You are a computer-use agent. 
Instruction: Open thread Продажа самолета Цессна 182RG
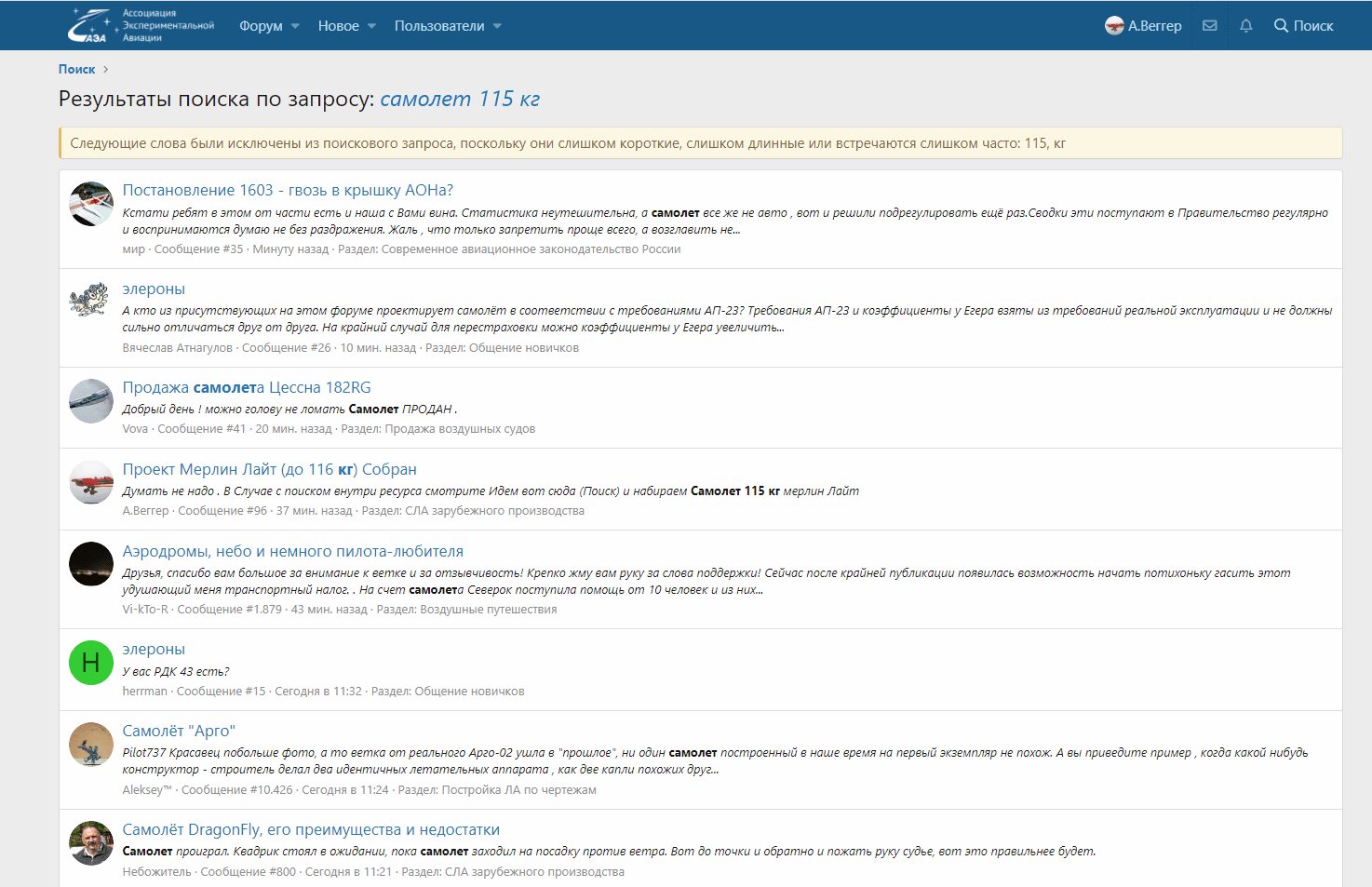[247, 387]
